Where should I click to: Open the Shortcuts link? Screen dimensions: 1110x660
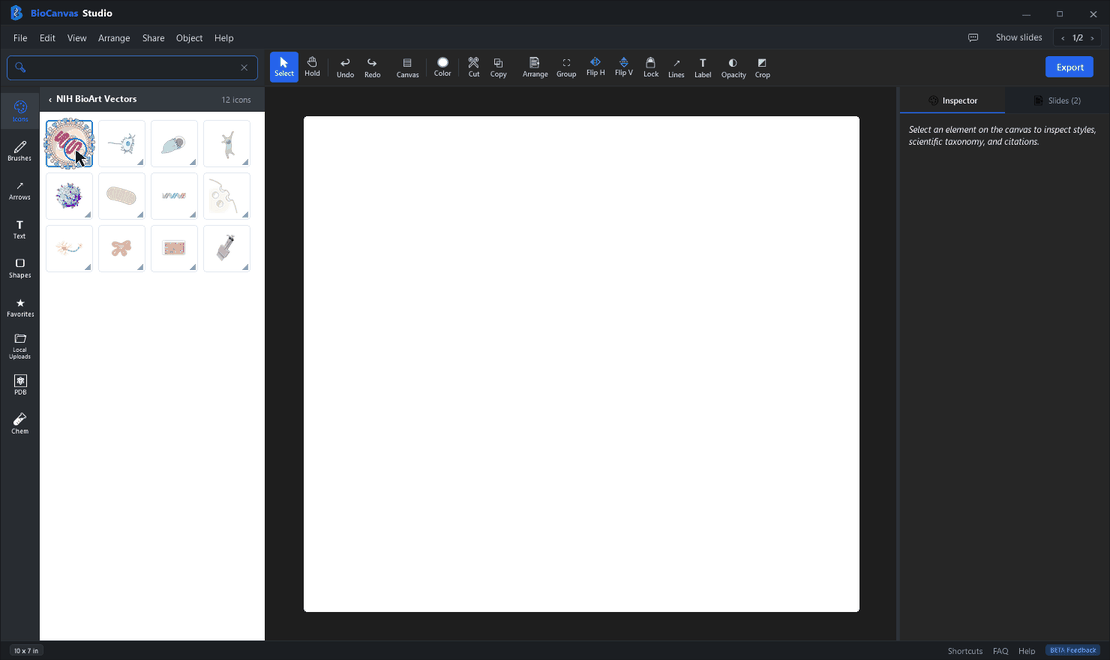(x=965, y=651)
